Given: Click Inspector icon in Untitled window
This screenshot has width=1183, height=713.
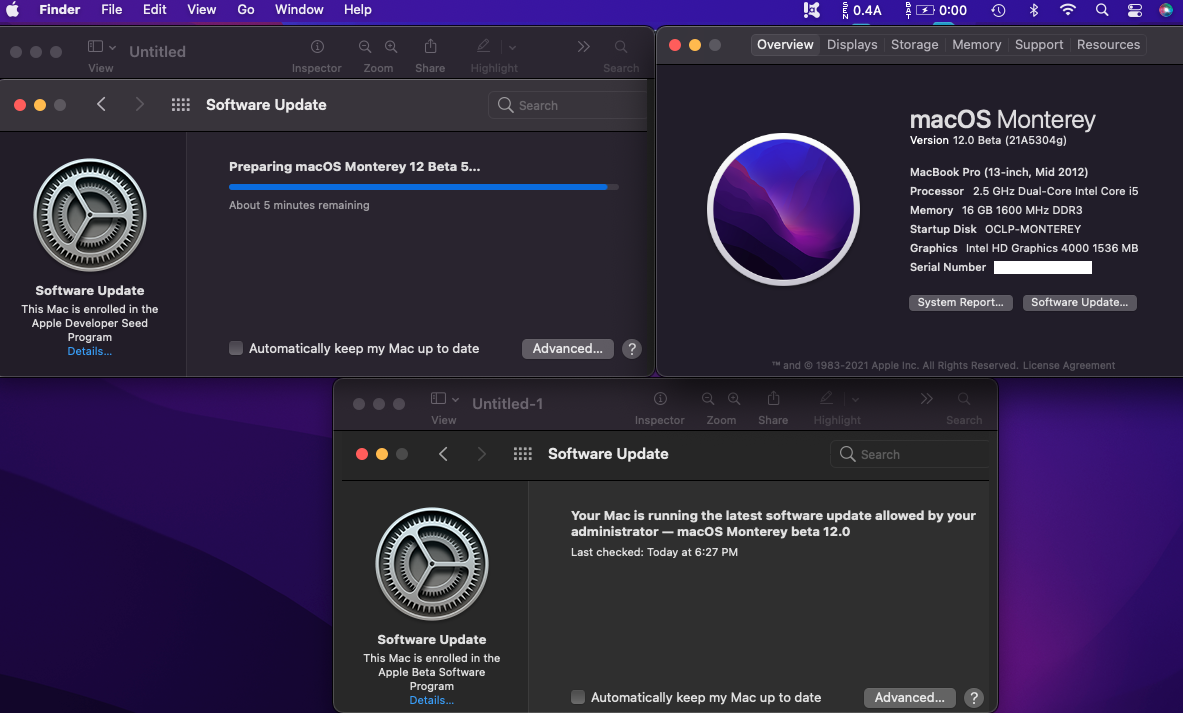Looking at the screenshot, I should pyautogui.click(x=318, y=47).
